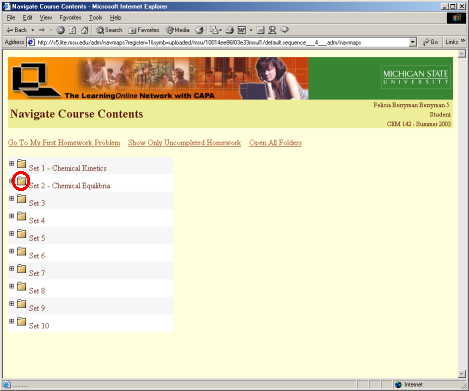Image resolution: width=469 pixels, height=391 pixels.
Task: Click the Set 8 folder icon
Action: (x=22, y=286)
